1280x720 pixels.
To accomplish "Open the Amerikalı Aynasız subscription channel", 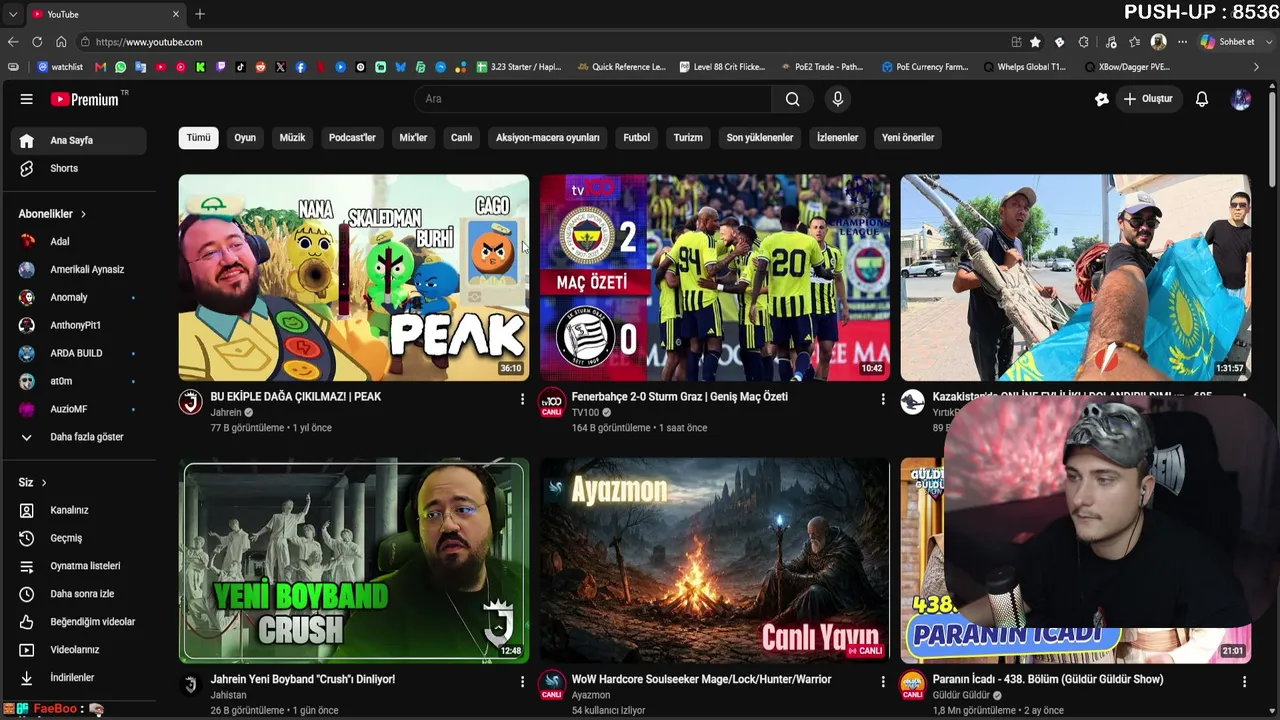I will pos(79,269).
